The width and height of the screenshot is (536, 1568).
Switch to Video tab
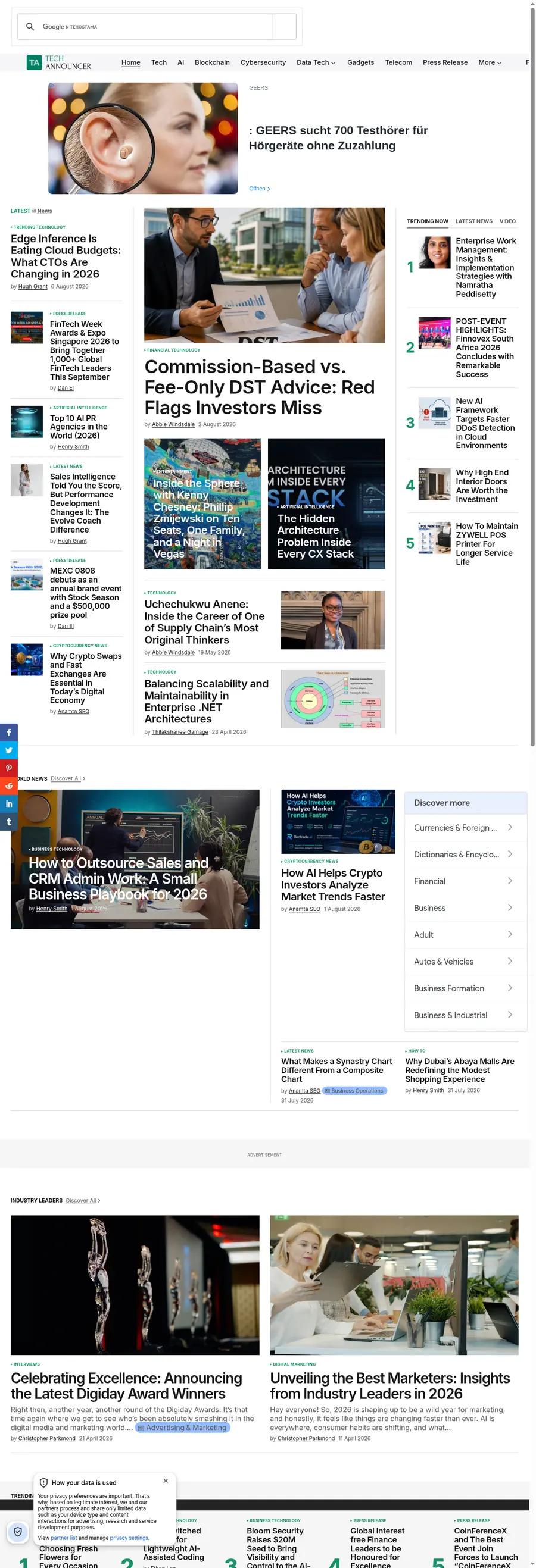coord(507,221)
